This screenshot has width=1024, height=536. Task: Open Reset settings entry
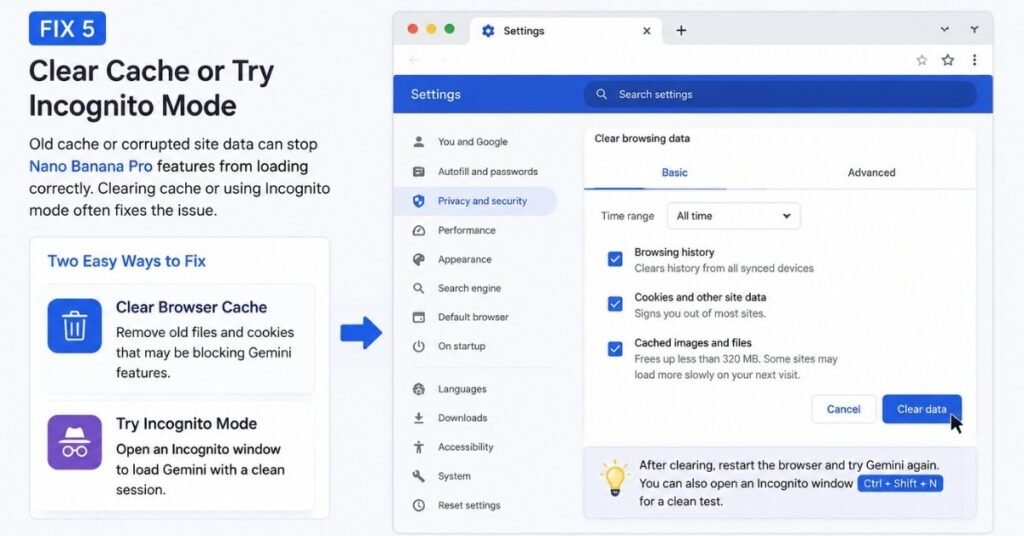pos(475,505)
